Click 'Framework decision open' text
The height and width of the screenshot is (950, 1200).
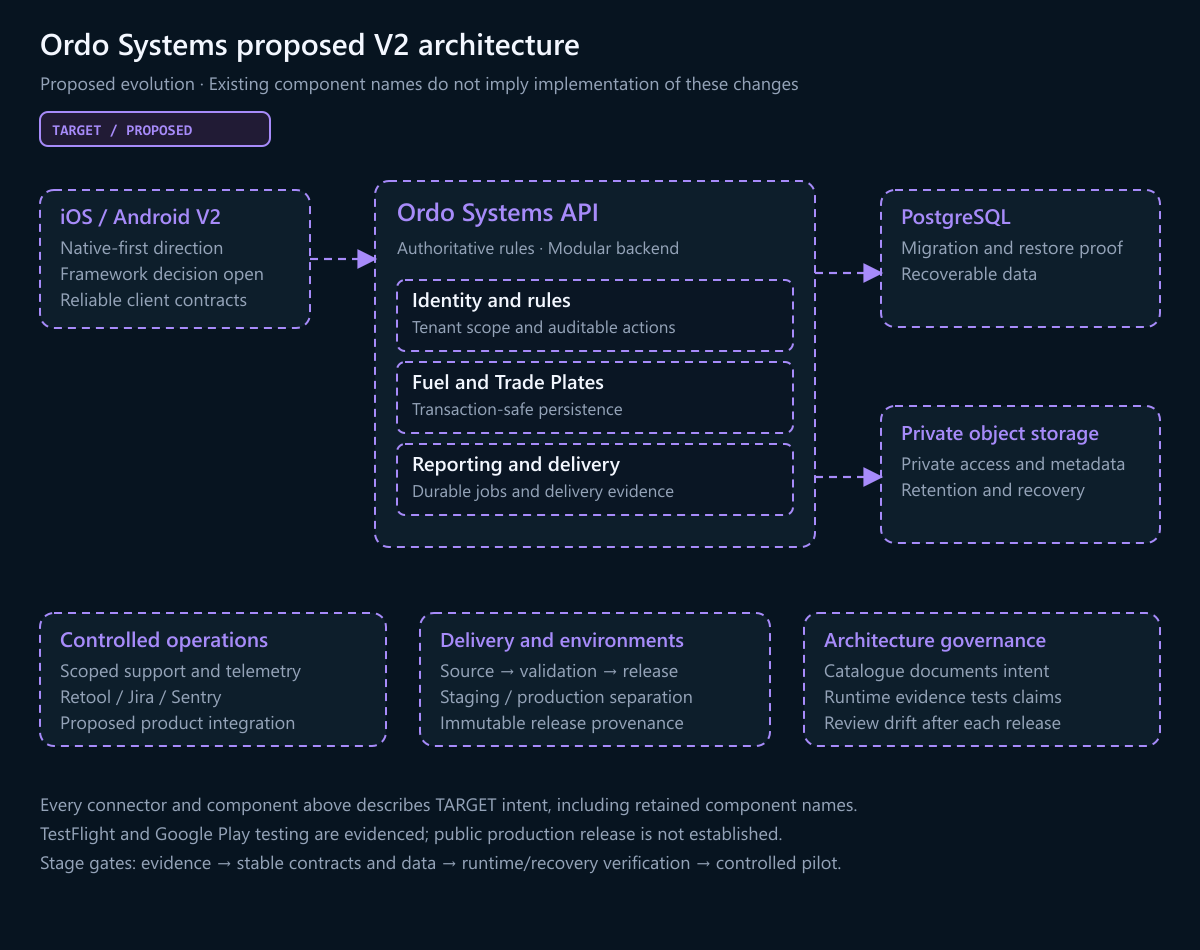coord(162,274)
